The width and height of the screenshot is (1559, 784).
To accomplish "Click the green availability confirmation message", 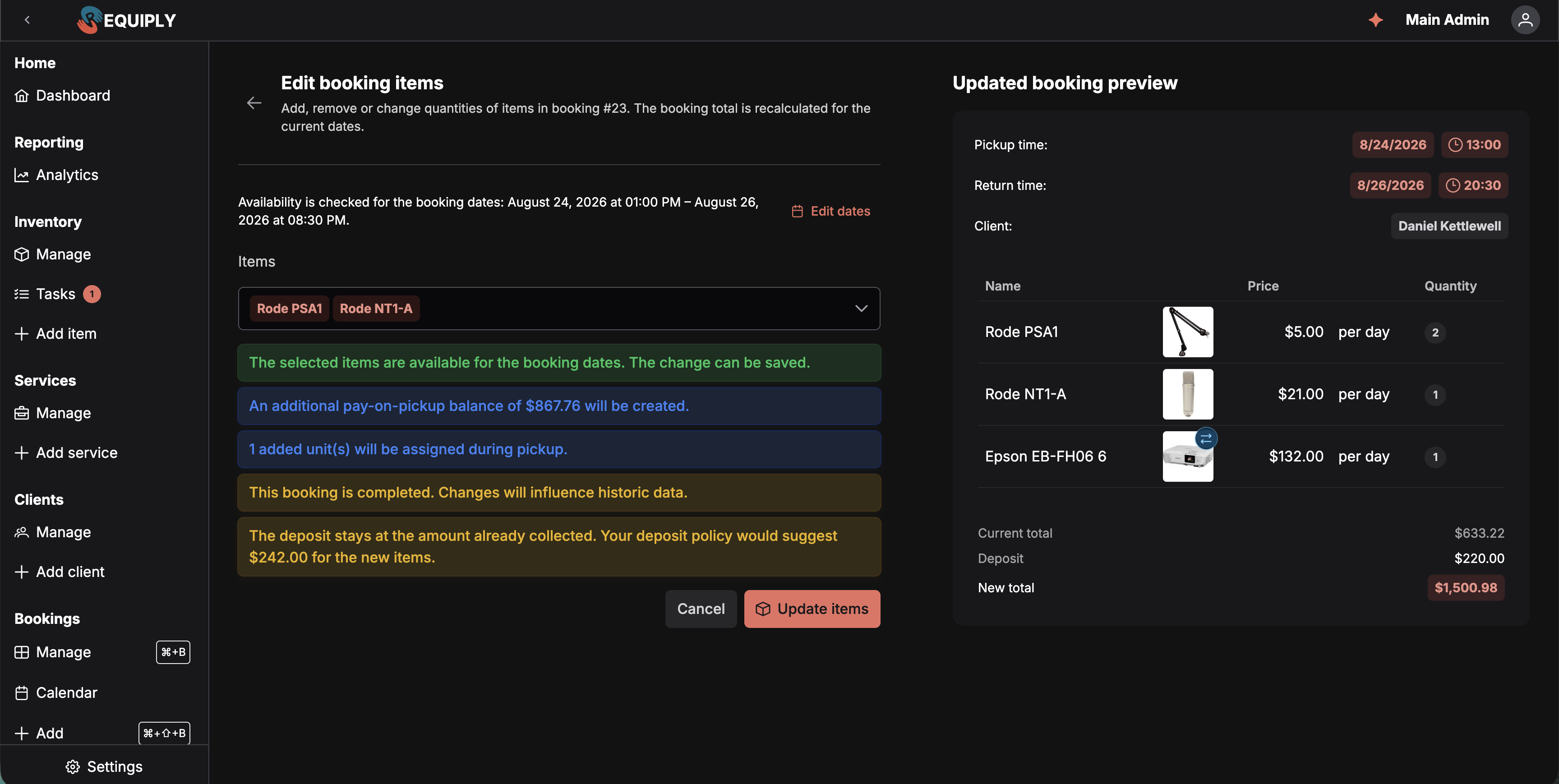I will pos(558,363).
